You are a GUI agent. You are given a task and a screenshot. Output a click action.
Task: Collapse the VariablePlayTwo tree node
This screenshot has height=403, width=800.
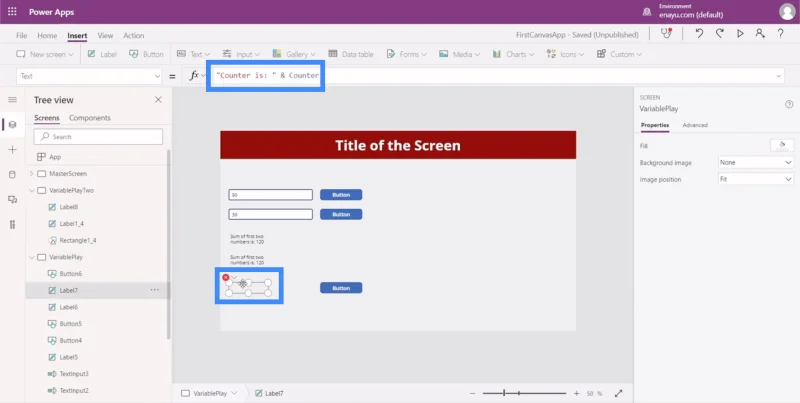coord(31,190)
